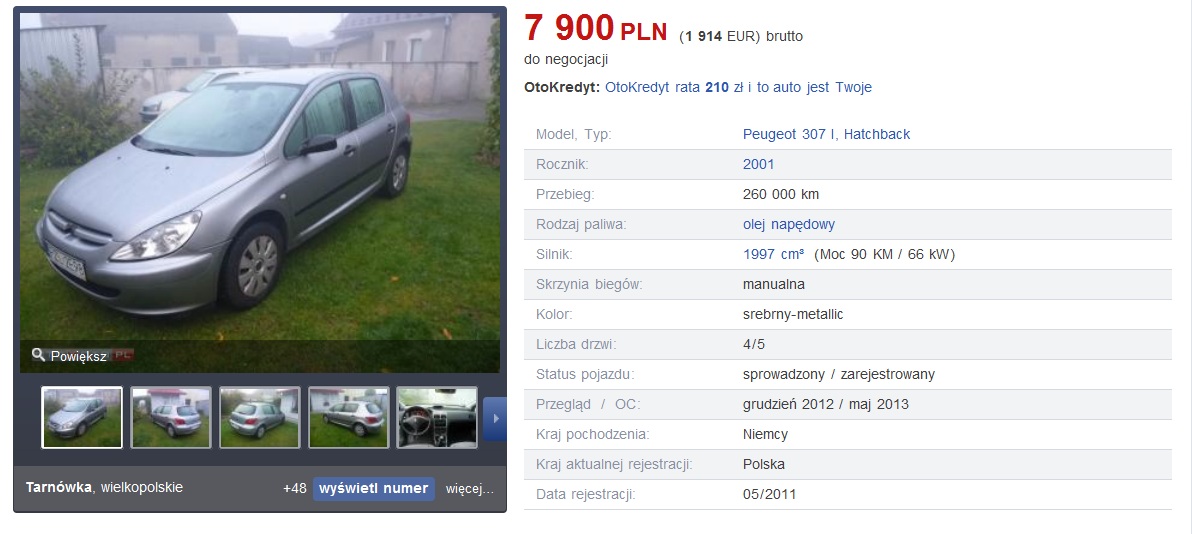This screenshot has width=1192, height=534.
Task: Click Peugeot 307 I model link
Action: [790, 135]
